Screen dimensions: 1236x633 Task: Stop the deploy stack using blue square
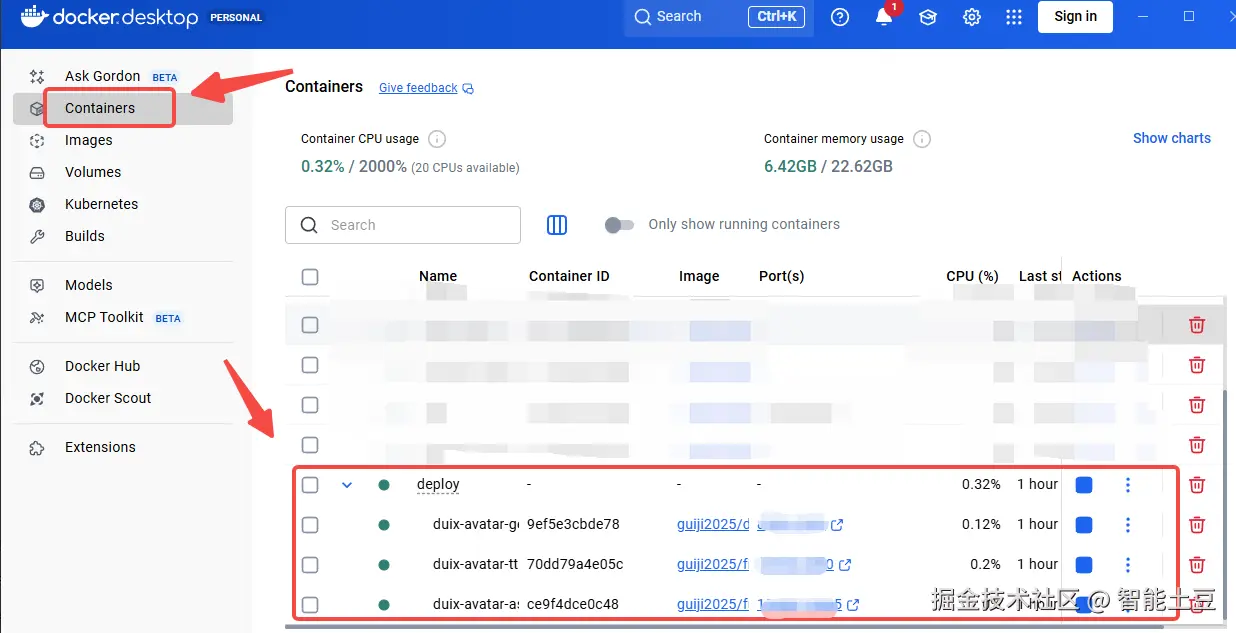click(1084, 485)
